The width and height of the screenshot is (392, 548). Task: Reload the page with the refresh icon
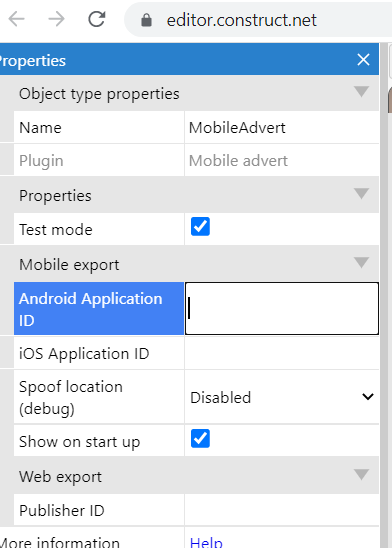(97, 19)
